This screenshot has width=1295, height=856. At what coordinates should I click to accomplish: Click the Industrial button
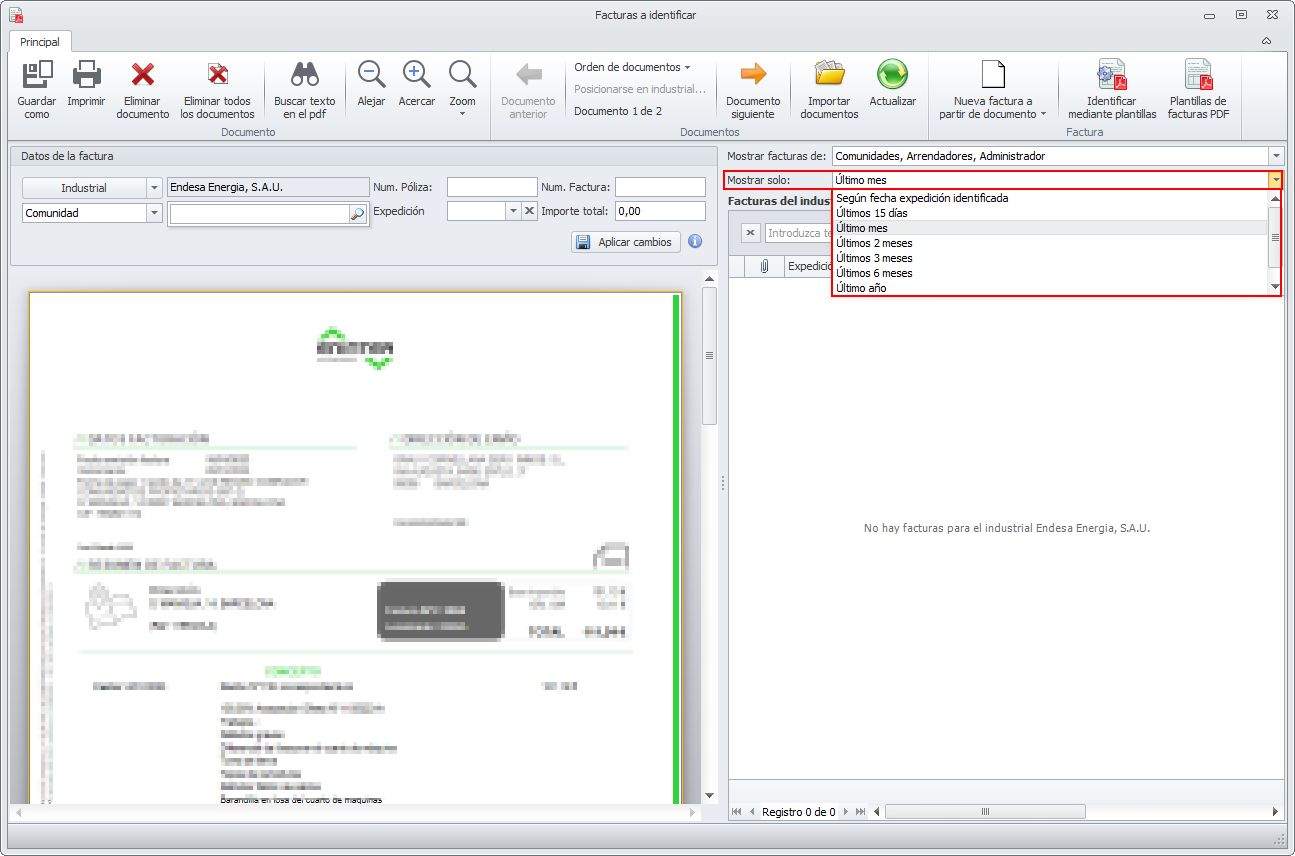(83, 188)
